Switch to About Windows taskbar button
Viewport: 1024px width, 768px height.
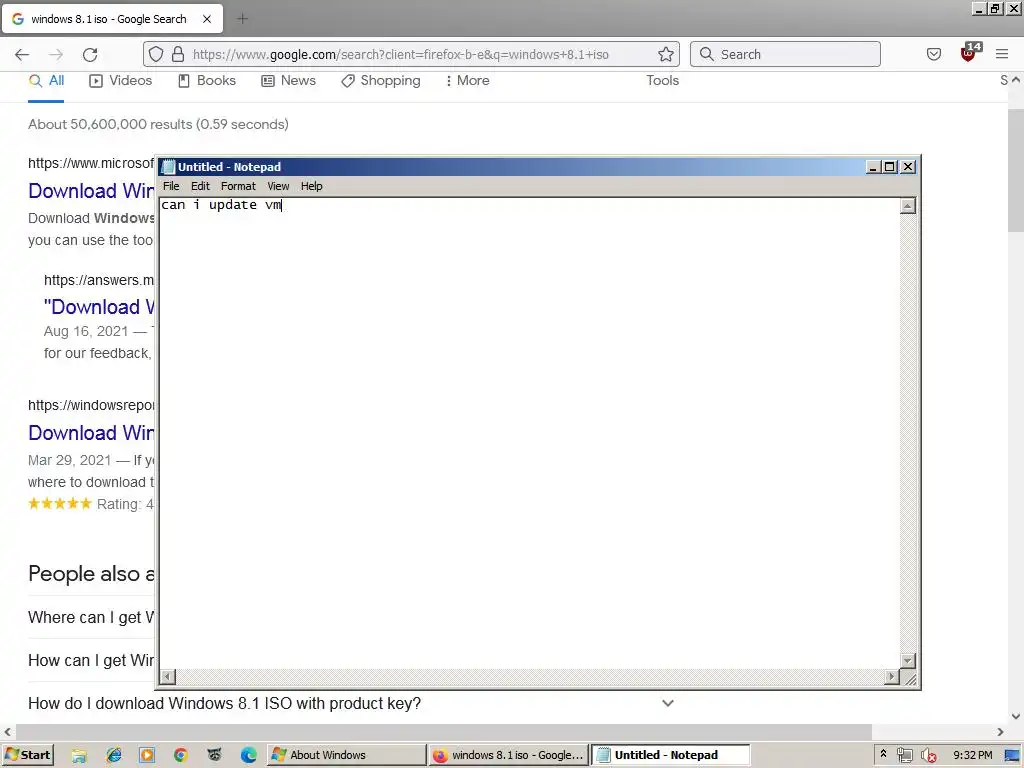tap(346, 755)
